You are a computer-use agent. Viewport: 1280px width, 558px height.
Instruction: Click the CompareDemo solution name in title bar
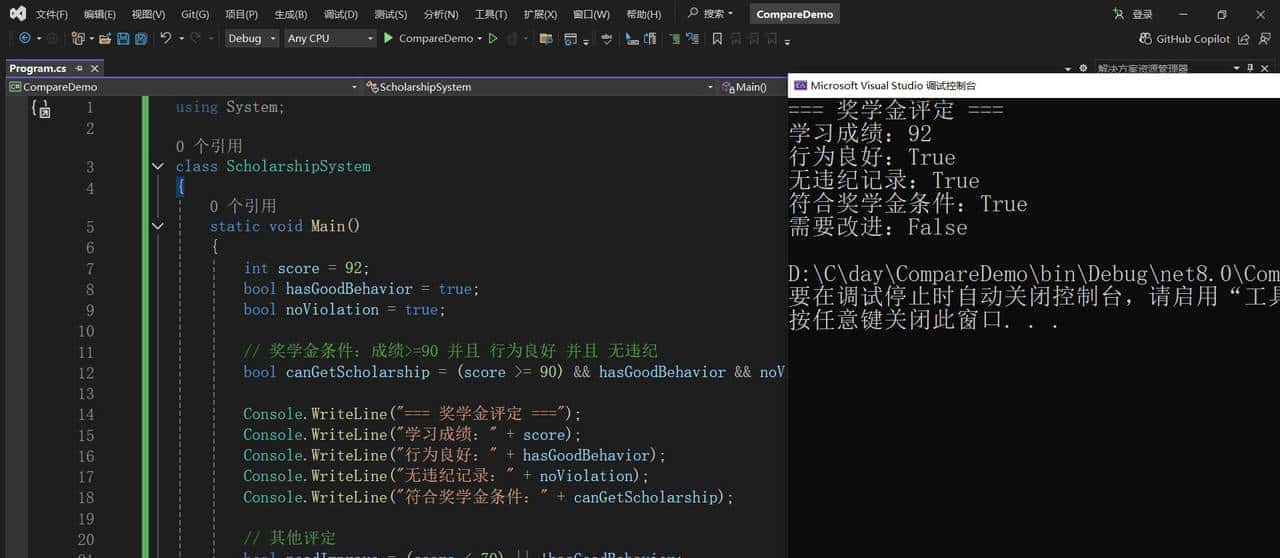pyautogui.click(x=795, y=14)
